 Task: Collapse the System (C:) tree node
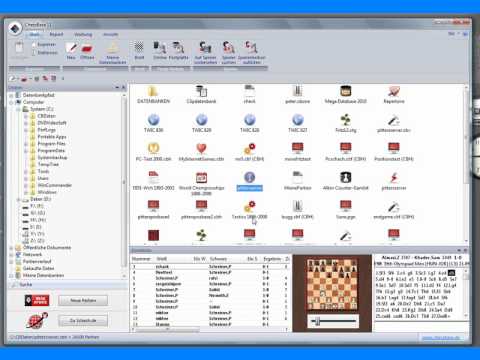pyautogui.click(x=19, y=109)
